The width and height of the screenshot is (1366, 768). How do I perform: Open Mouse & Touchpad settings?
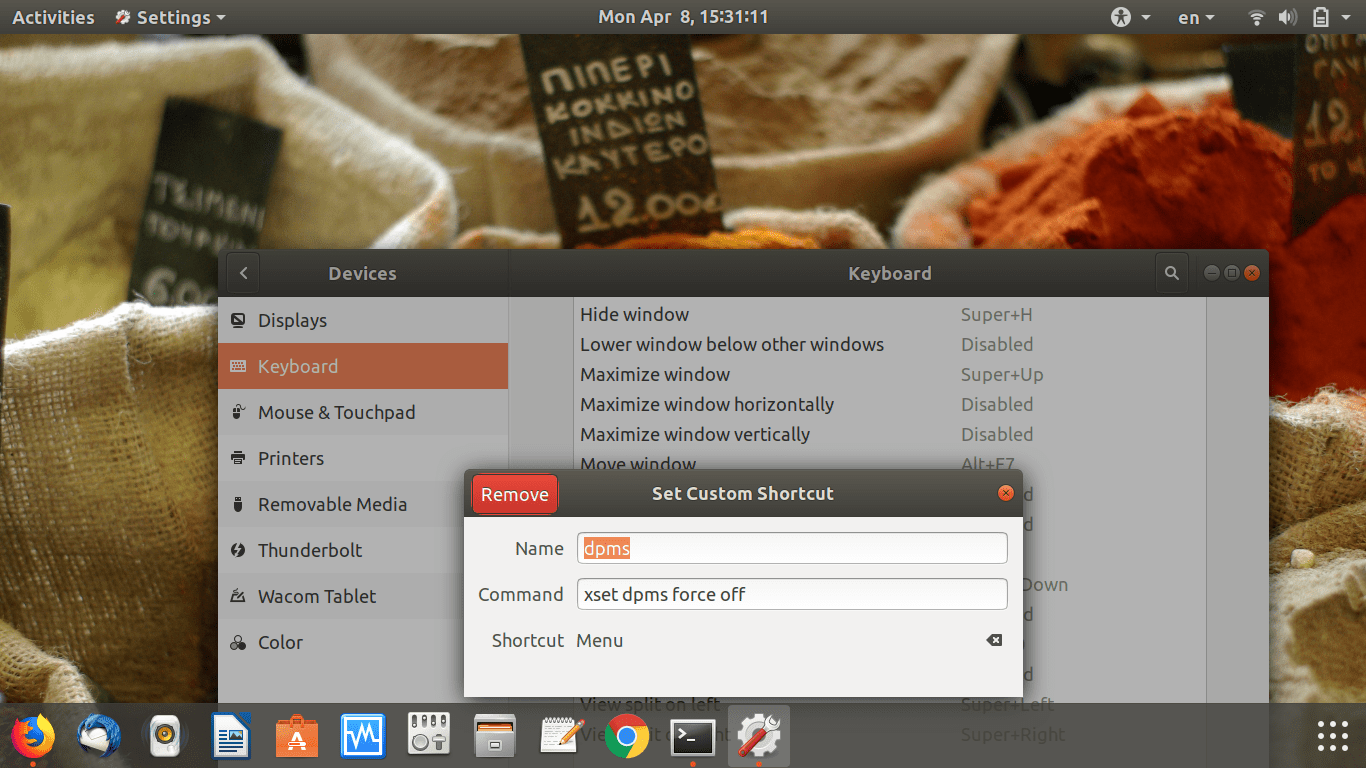tap(363, 412)
